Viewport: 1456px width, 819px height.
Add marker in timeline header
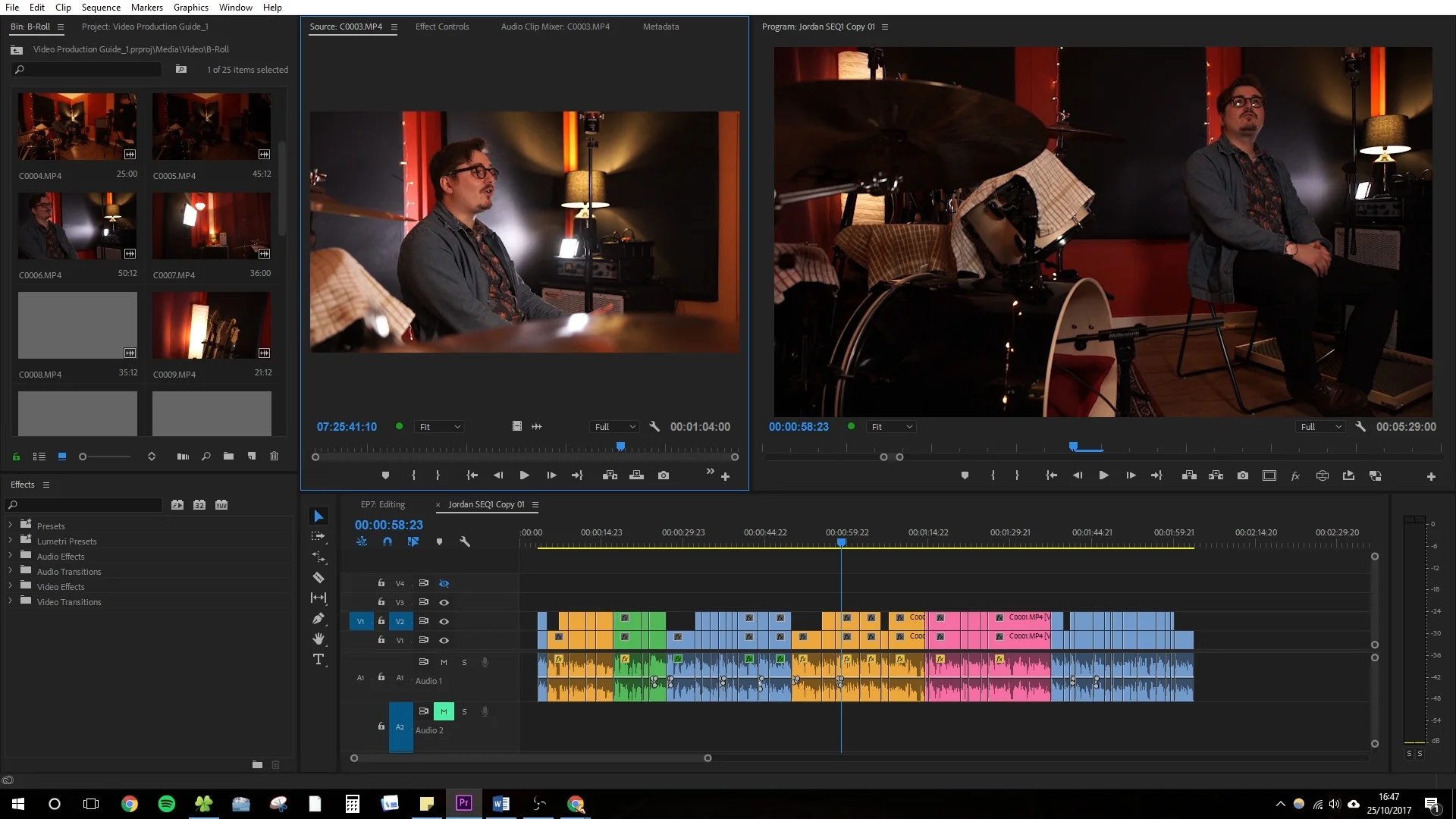[439, 541]
